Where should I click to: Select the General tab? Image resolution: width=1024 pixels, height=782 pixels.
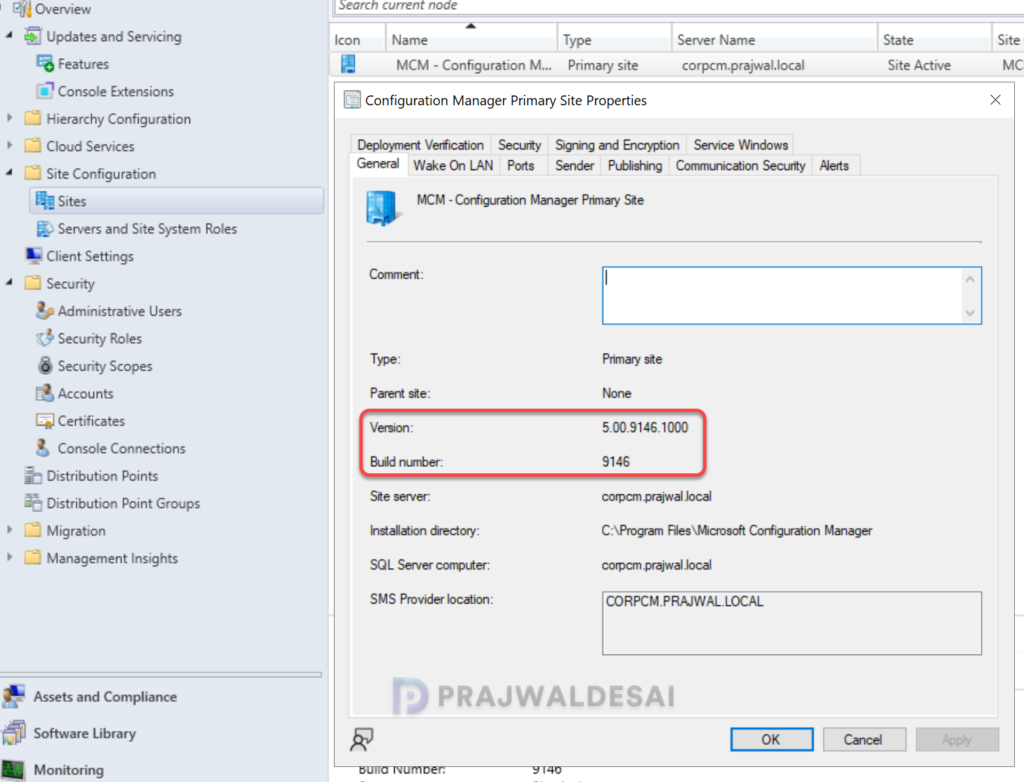(378, 164)
